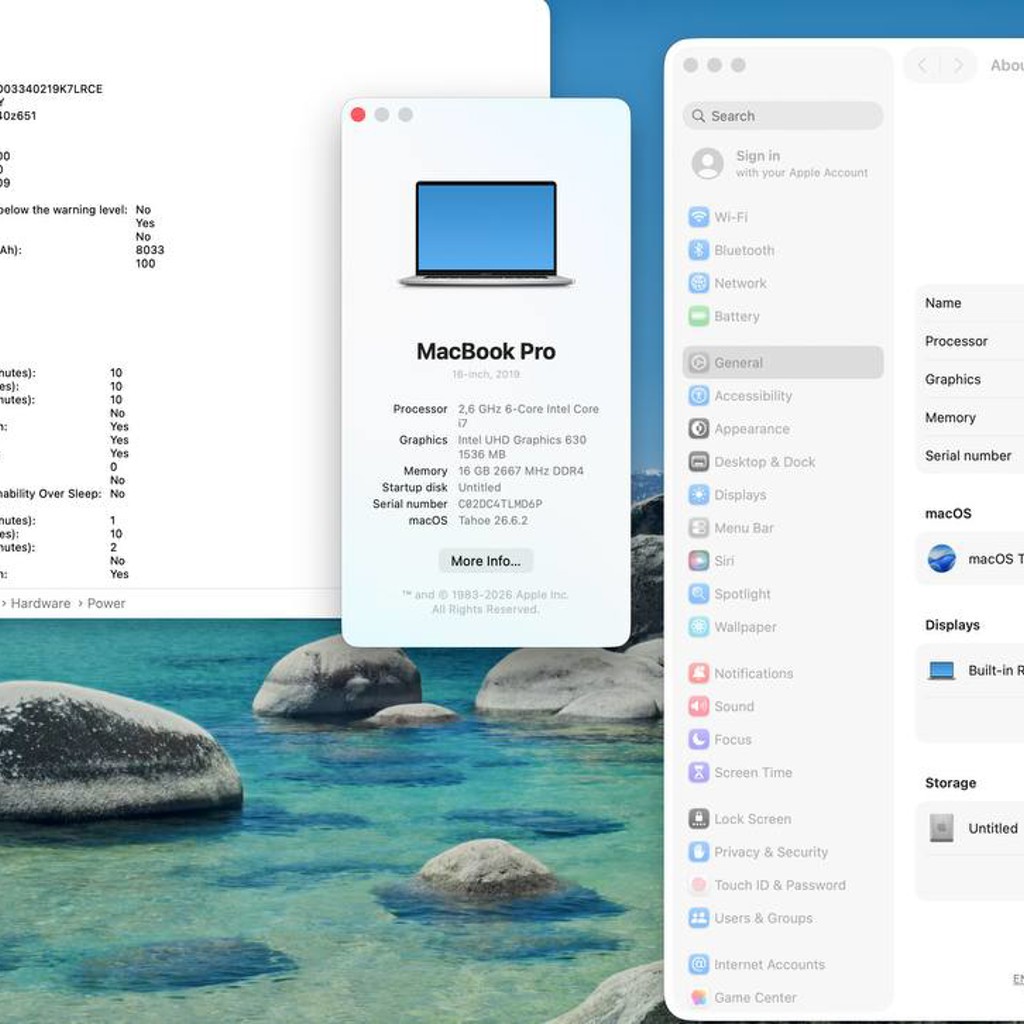
Task: Go back using the left chevron
Action: tap(922, 65)
